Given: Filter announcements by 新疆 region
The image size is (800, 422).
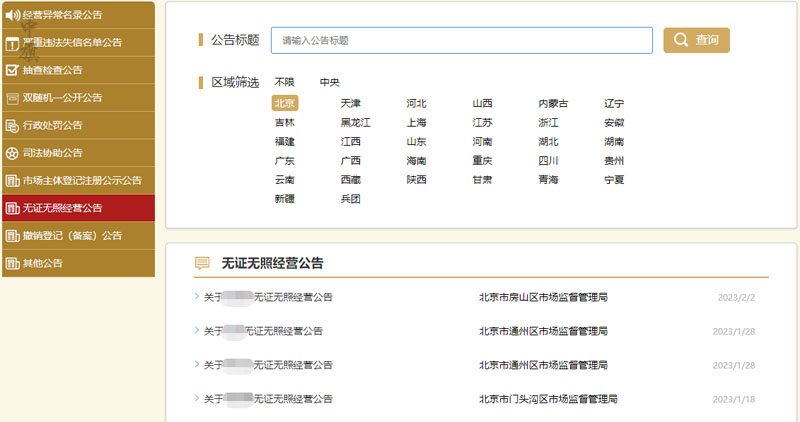Looking at the screenshot, I should (285, 199).
